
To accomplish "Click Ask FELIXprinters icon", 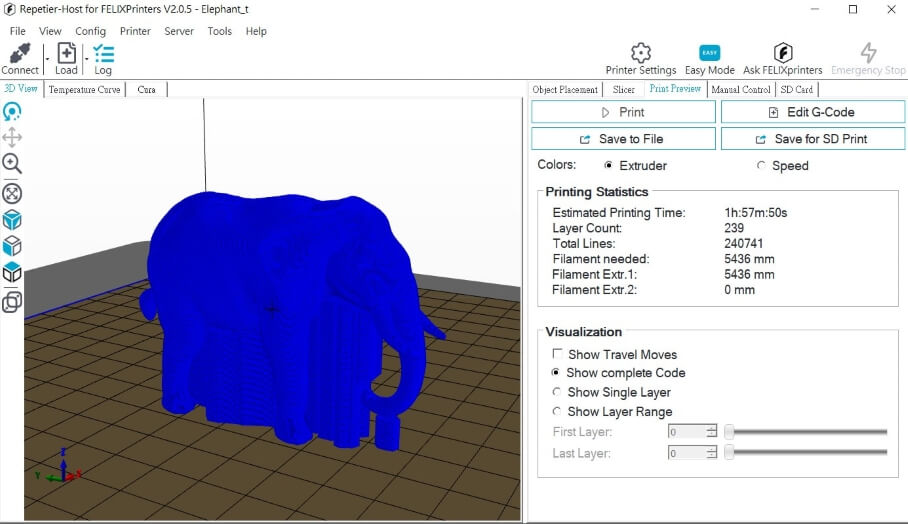I will click(783, 53).
